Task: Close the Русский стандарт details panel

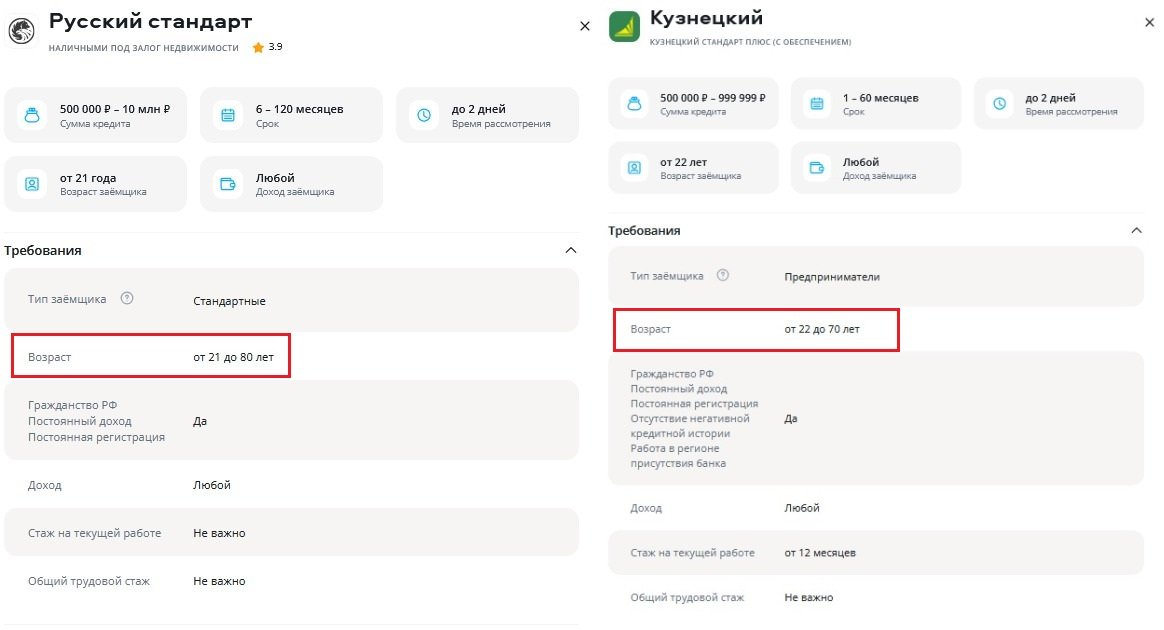Action: tap(585, 26)
